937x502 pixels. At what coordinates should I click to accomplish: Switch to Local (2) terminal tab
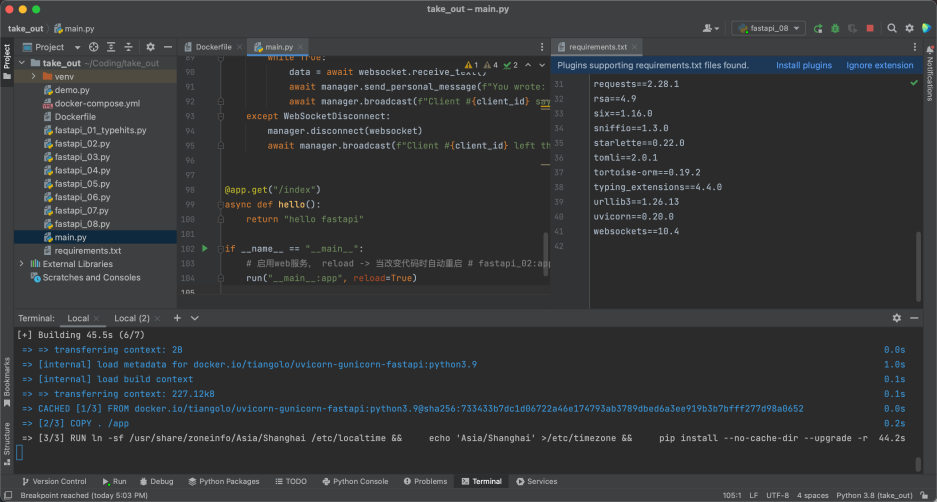click(x=131, y=318)
